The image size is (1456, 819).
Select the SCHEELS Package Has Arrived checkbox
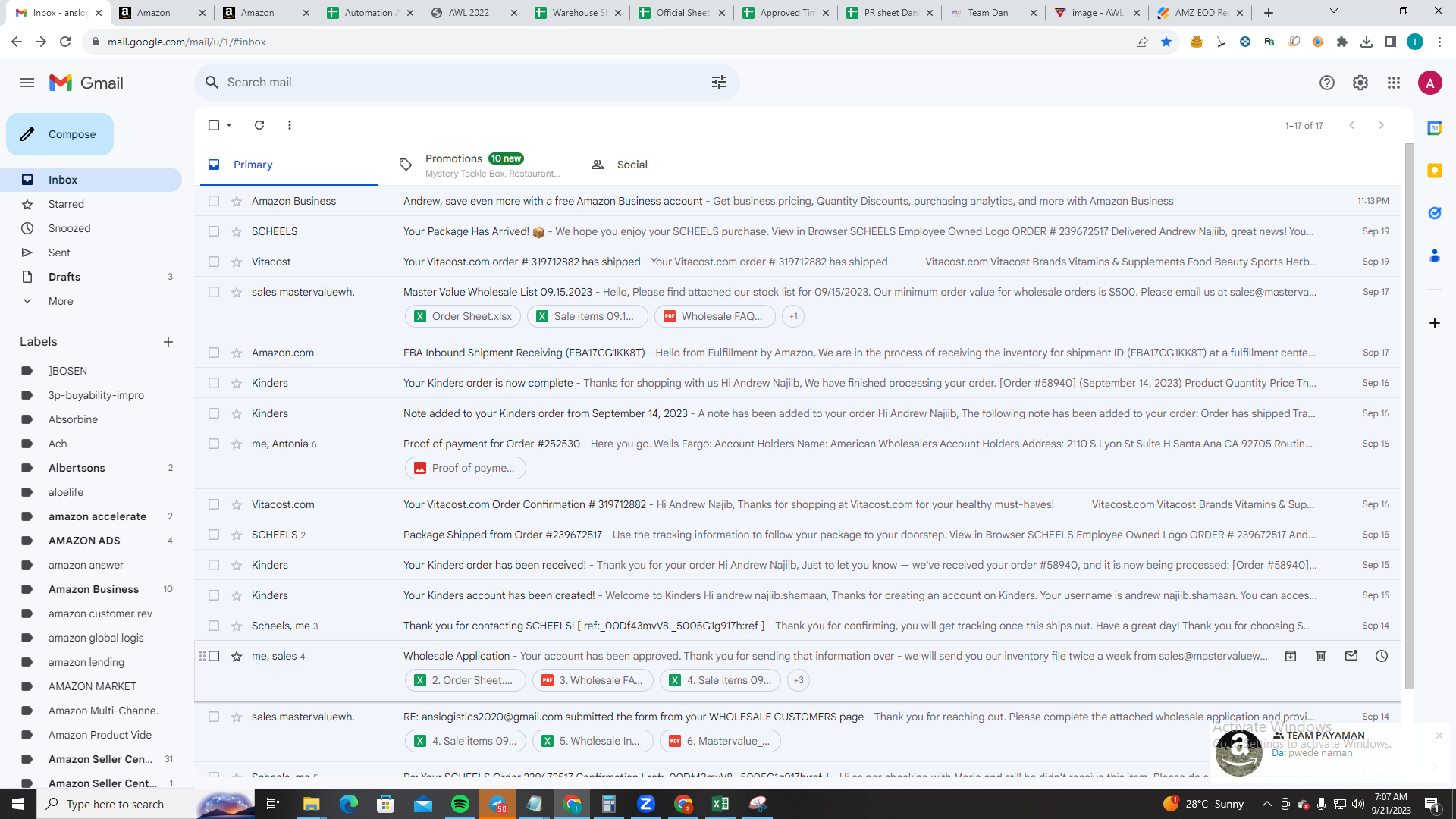[x=214, y=231]
